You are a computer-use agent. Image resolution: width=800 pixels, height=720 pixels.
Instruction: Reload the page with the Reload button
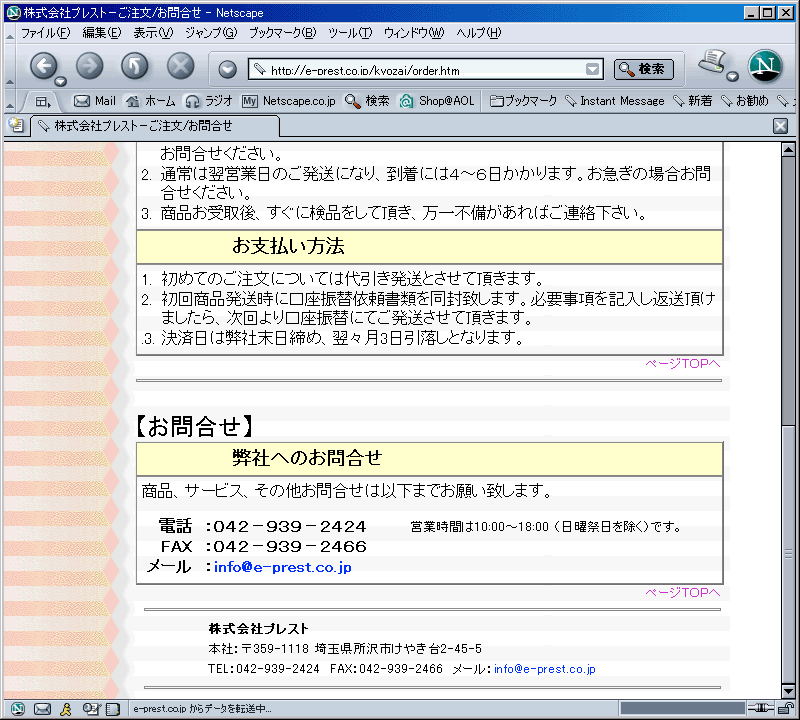(135, 66)
